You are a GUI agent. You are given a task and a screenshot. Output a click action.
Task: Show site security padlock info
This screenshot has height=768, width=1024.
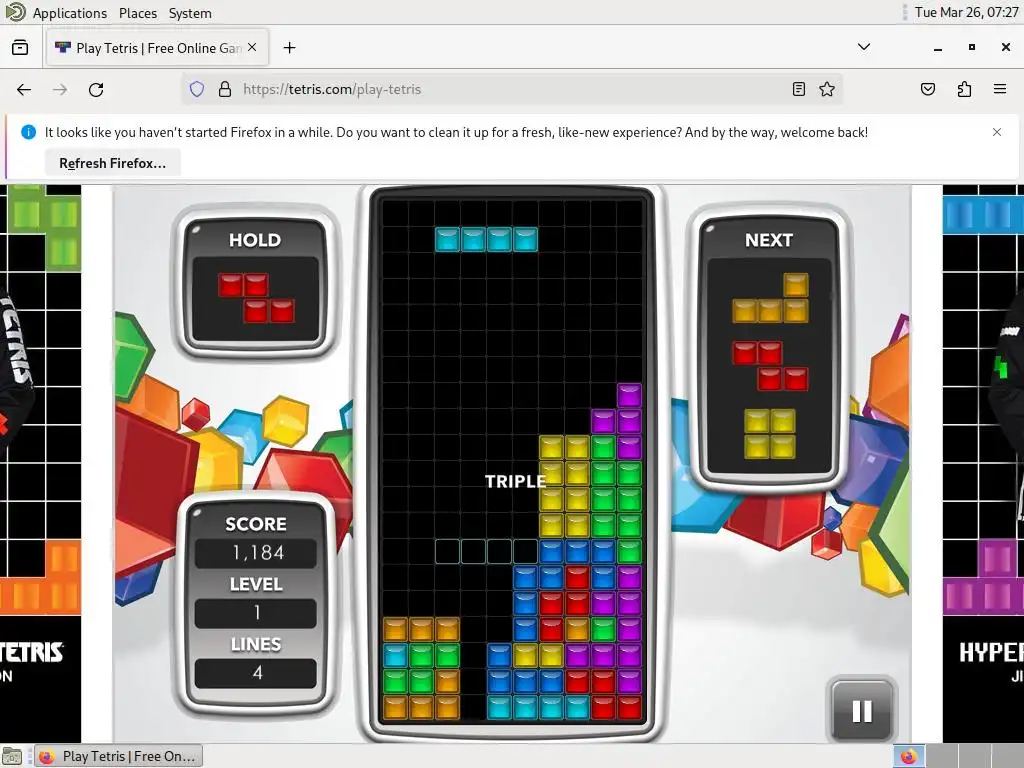click(225, 89)
